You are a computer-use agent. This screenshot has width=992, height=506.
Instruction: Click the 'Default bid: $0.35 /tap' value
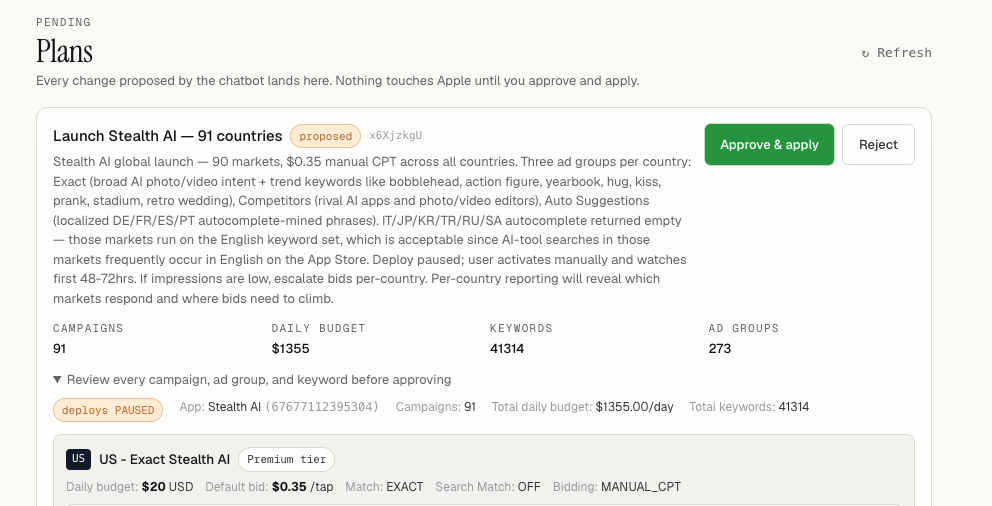[270, 487]
